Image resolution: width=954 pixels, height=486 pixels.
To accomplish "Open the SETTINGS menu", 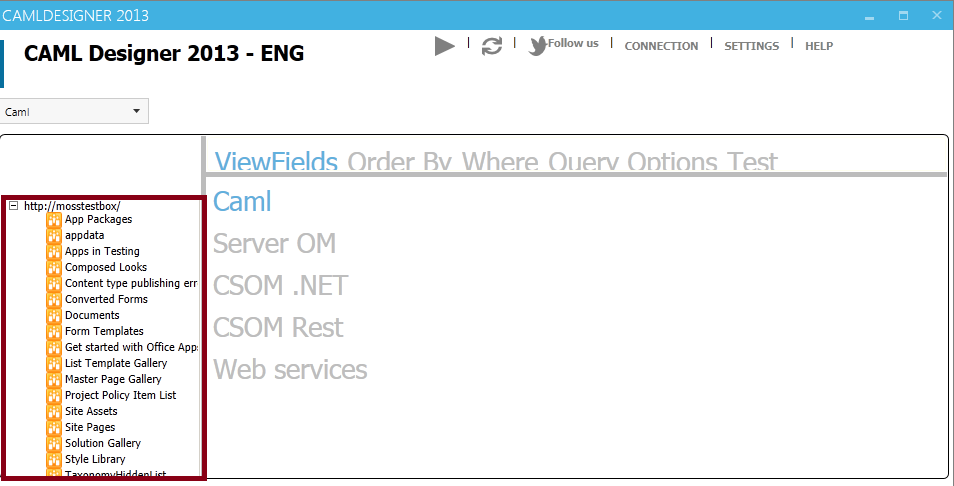I will [x=751, y=46].
